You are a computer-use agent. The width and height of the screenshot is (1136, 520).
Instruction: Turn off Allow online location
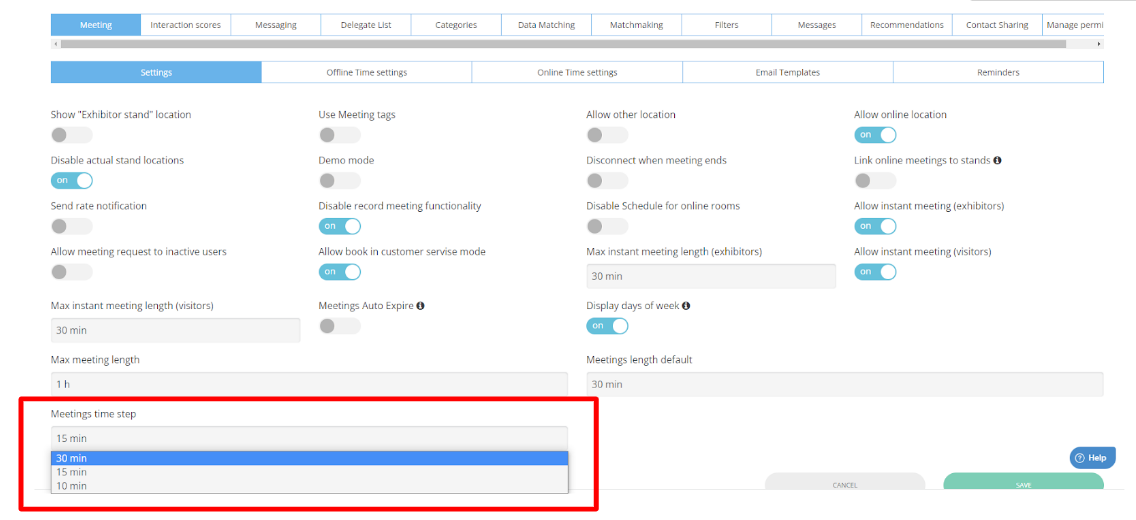click(875, 135)
